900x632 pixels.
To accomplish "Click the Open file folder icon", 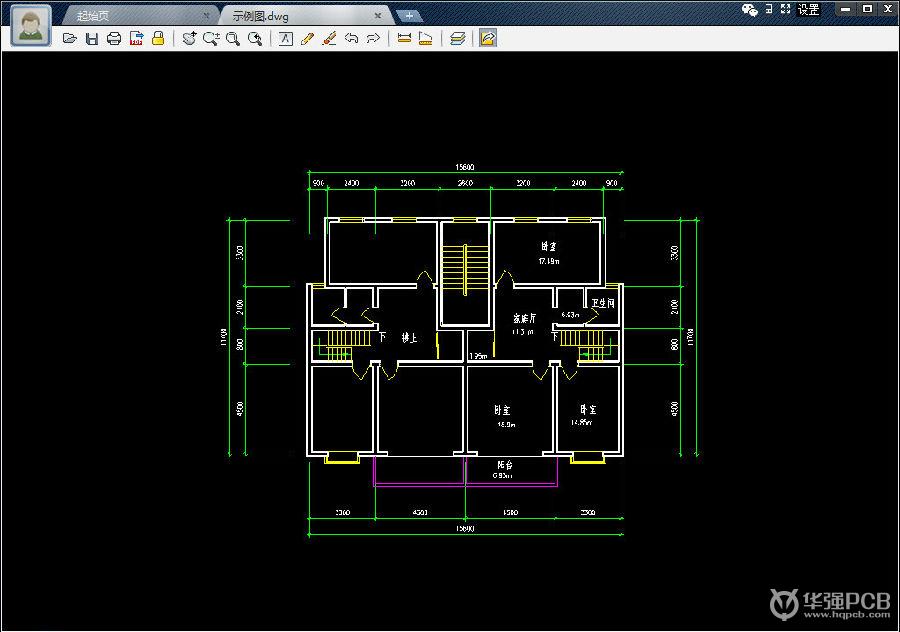I will [x=69, y=39].
